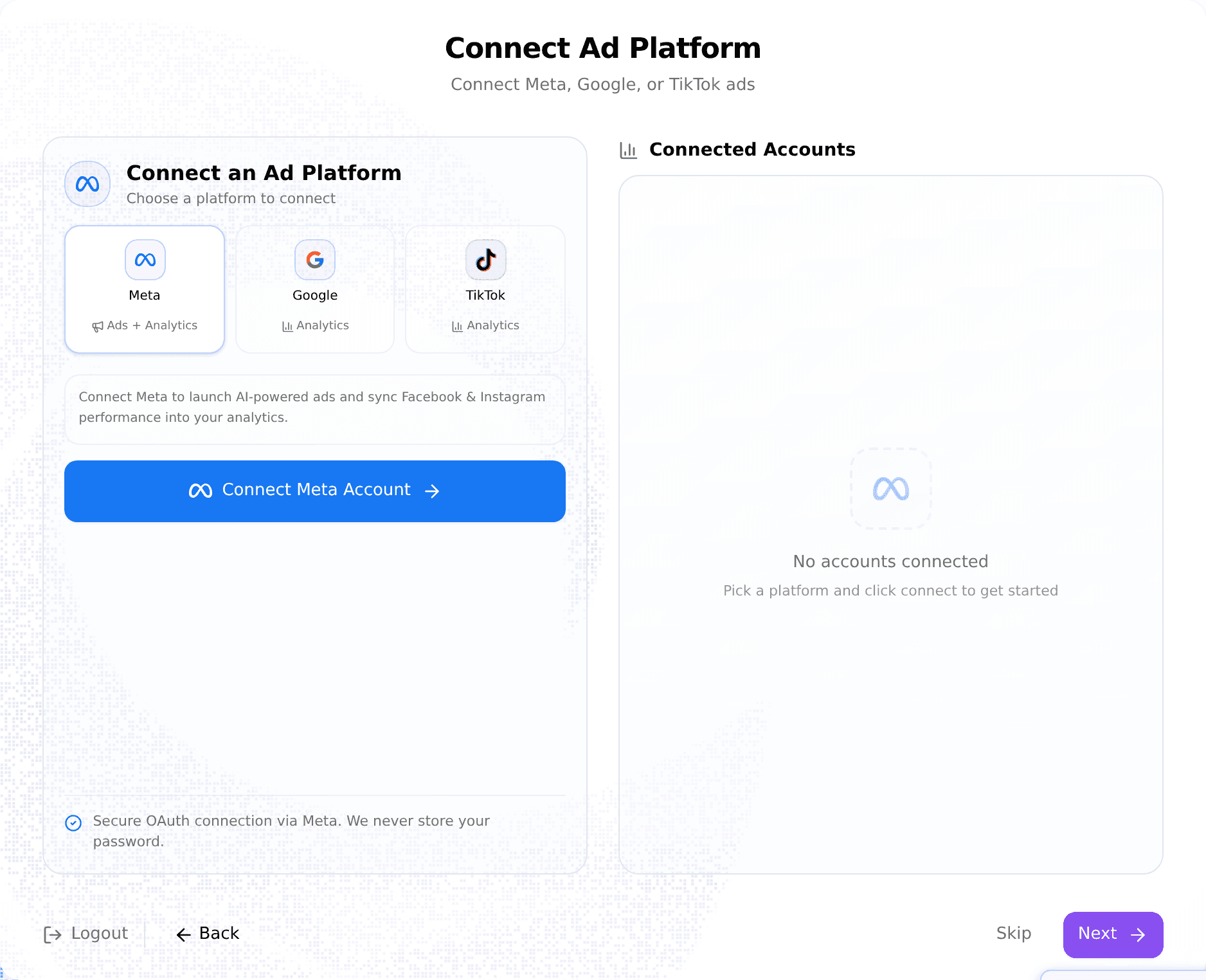1206x980 pixels.
Task: Click the placeholder Meta icon in empty accounts panel
Action: (x=891, y=489)
